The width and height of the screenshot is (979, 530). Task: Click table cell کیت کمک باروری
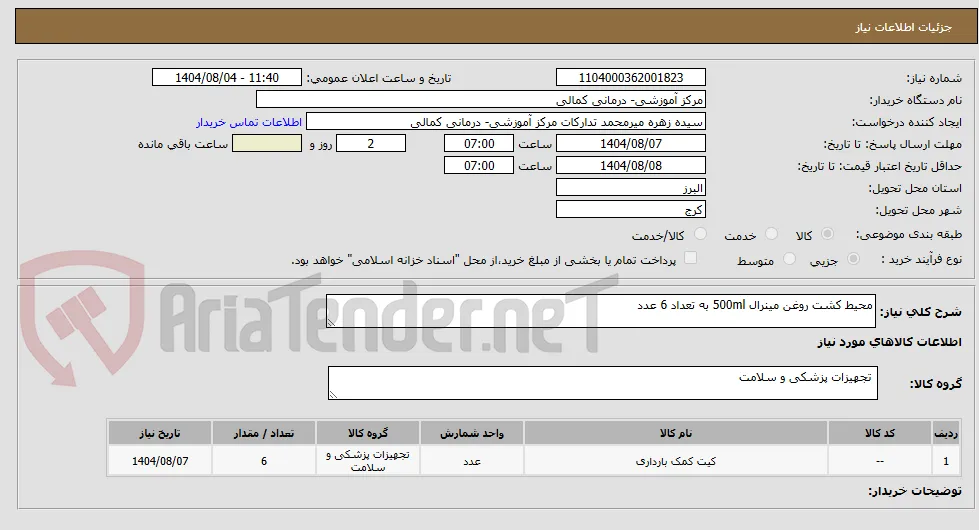(676, 461)
